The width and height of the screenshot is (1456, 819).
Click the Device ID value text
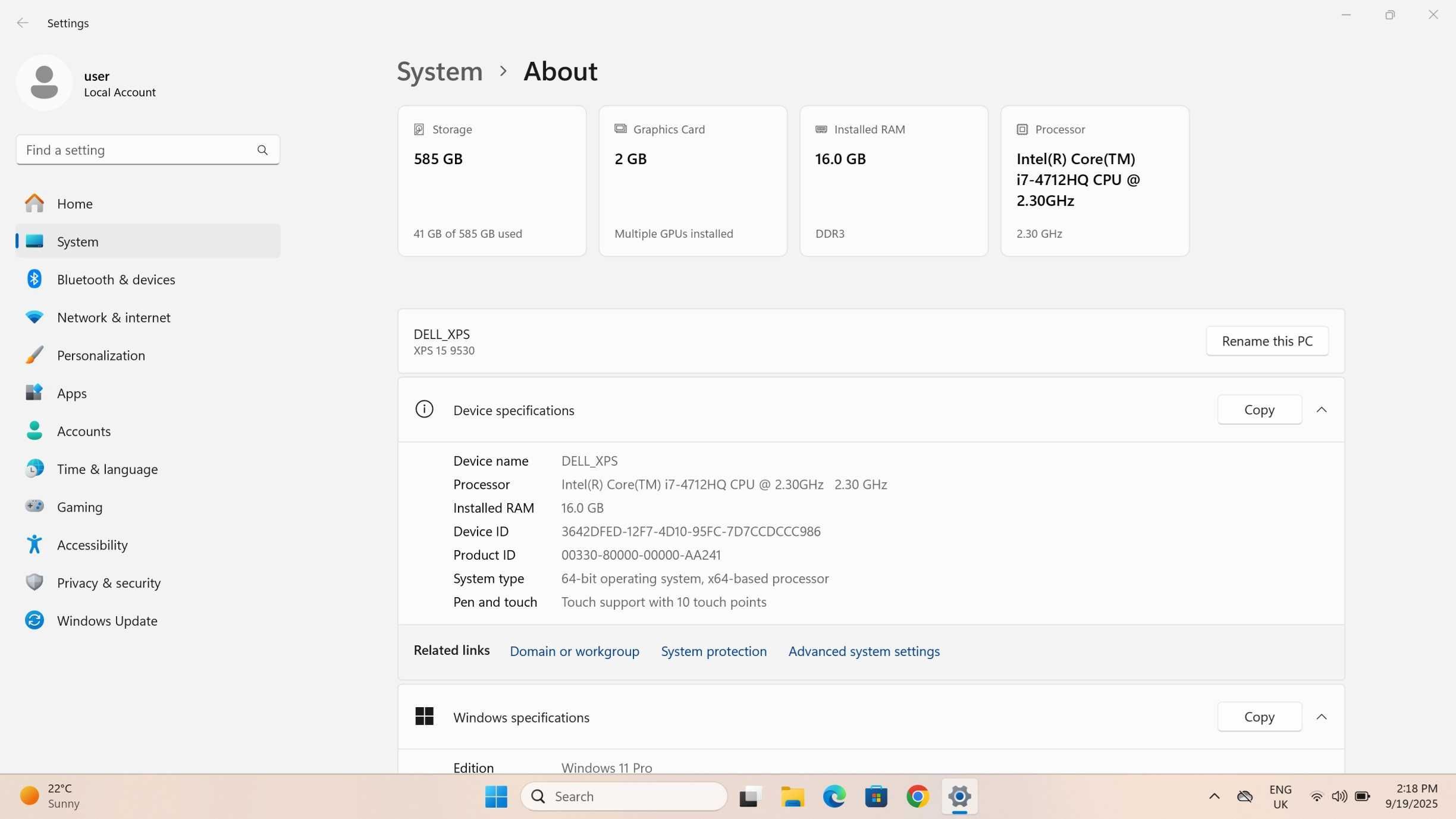point(691,531)
